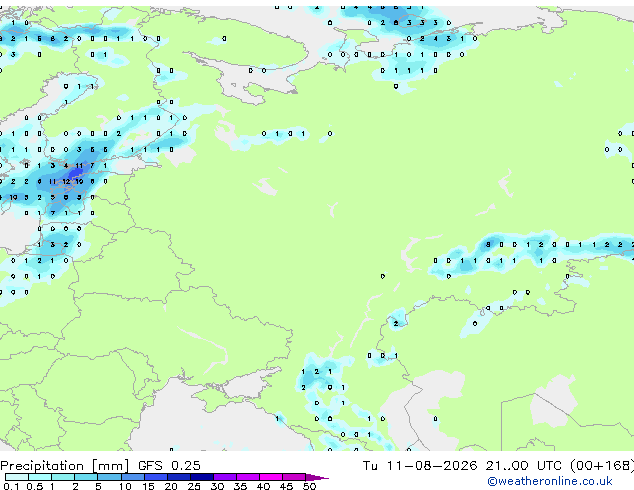Click the '40' legend scale label
Screen dimensions: 634x490
tap(263, 486)
